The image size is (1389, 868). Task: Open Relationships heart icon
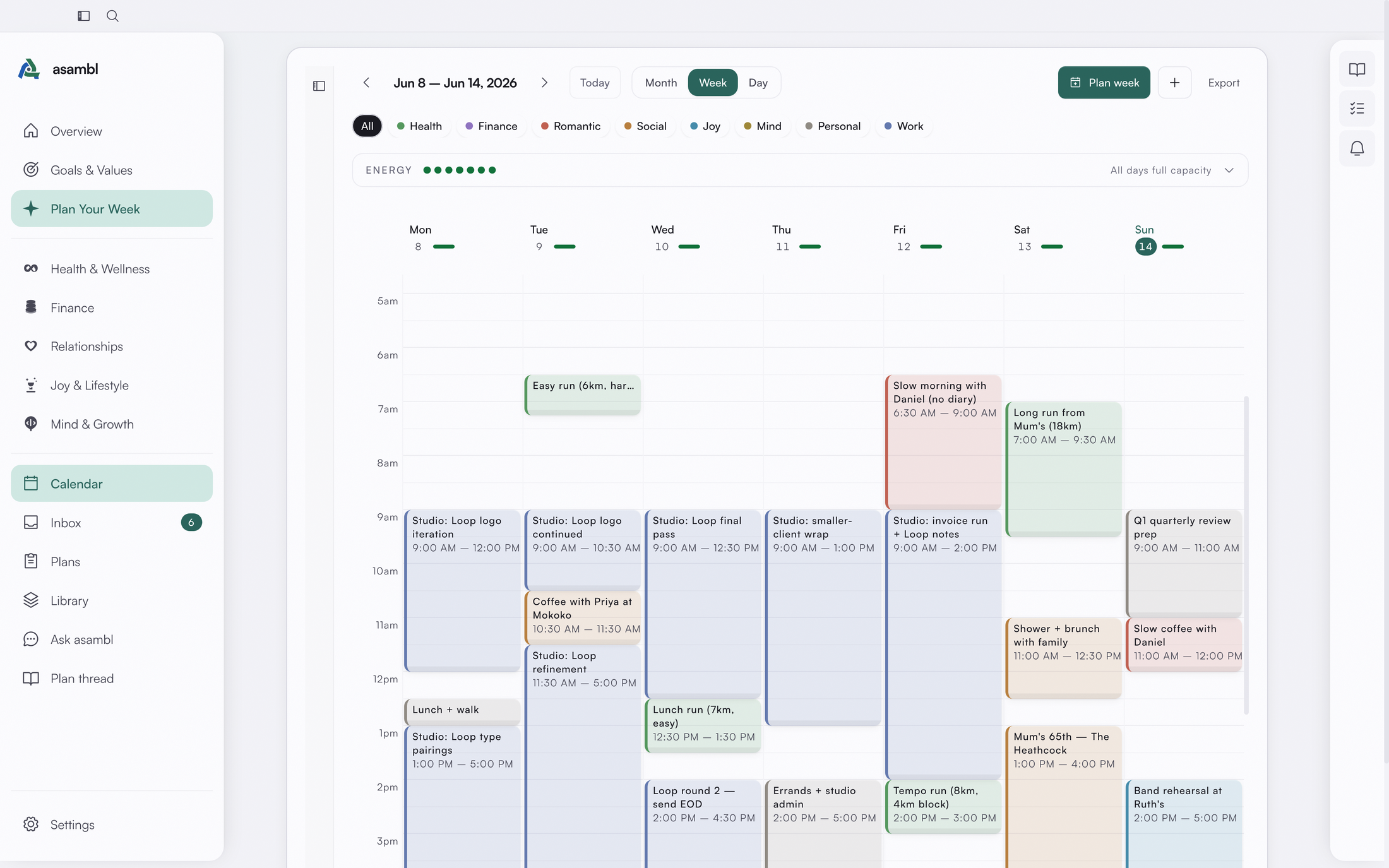(x=30, y=346)
